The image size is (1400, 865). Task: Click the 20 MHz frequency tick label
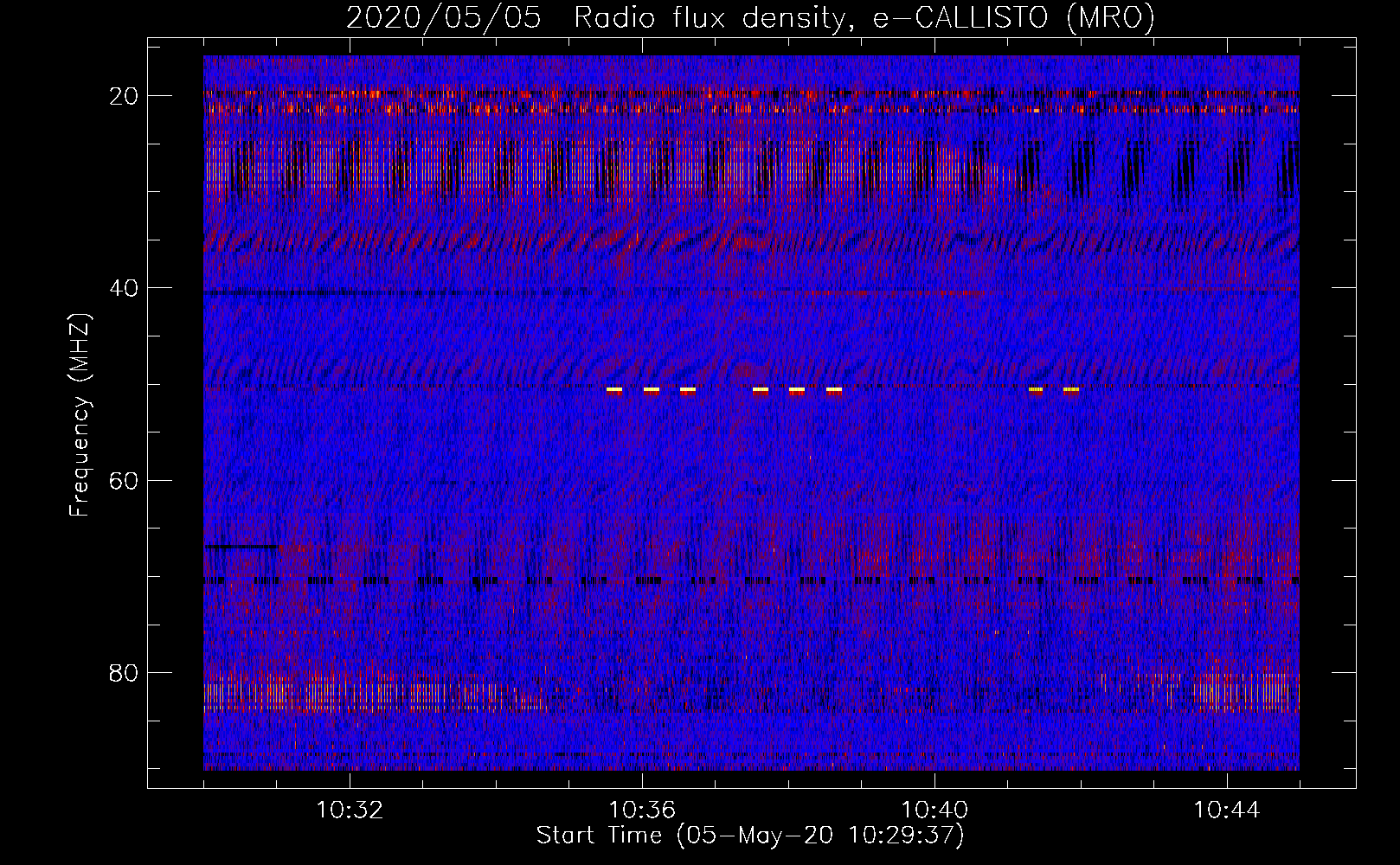(125, 96)
